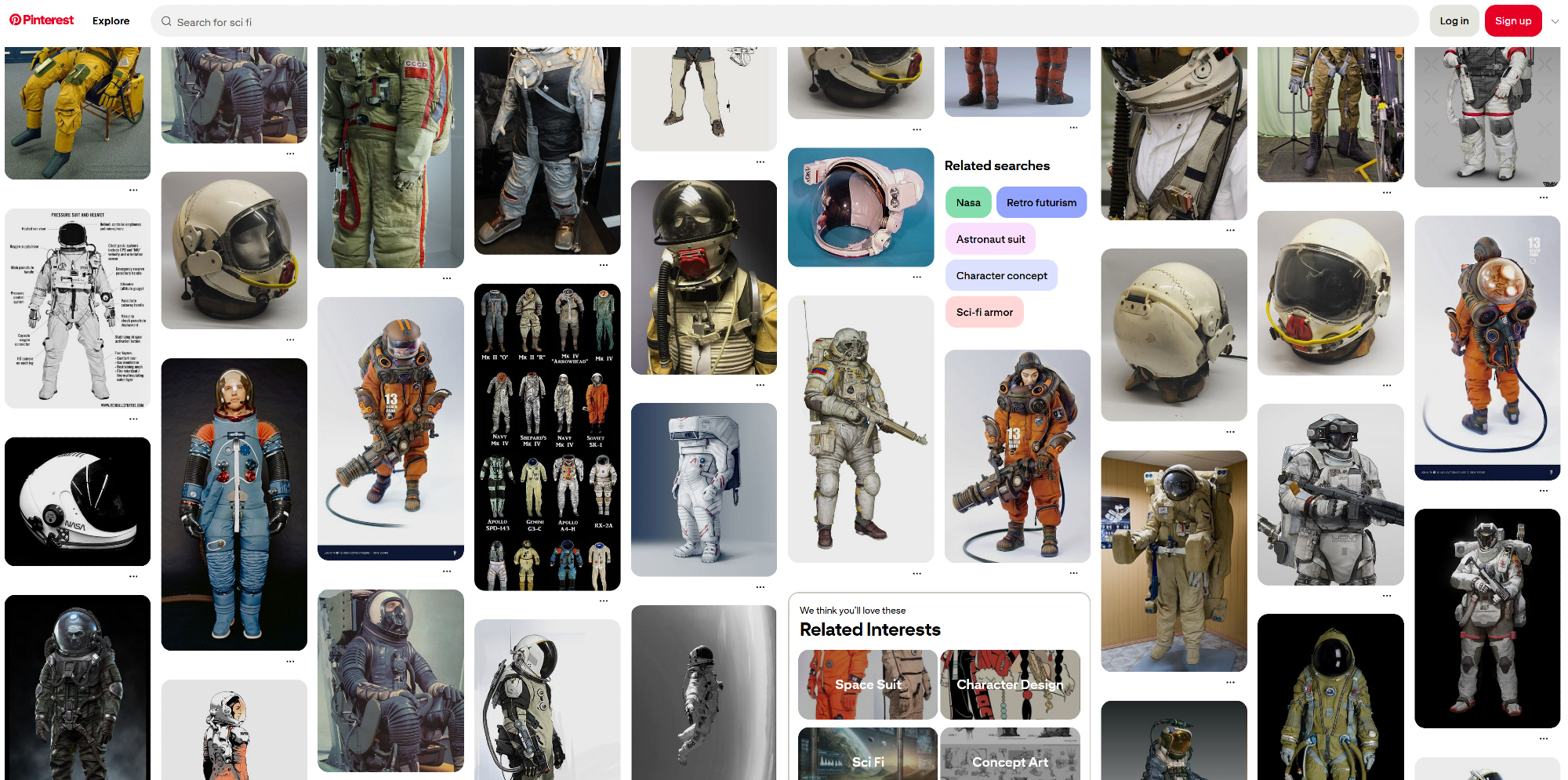Open more options under NASA helmet pin
Image resolution: width=1568 pixels, height=780 pixels.
pyautogui.click(x=133, y=576)
